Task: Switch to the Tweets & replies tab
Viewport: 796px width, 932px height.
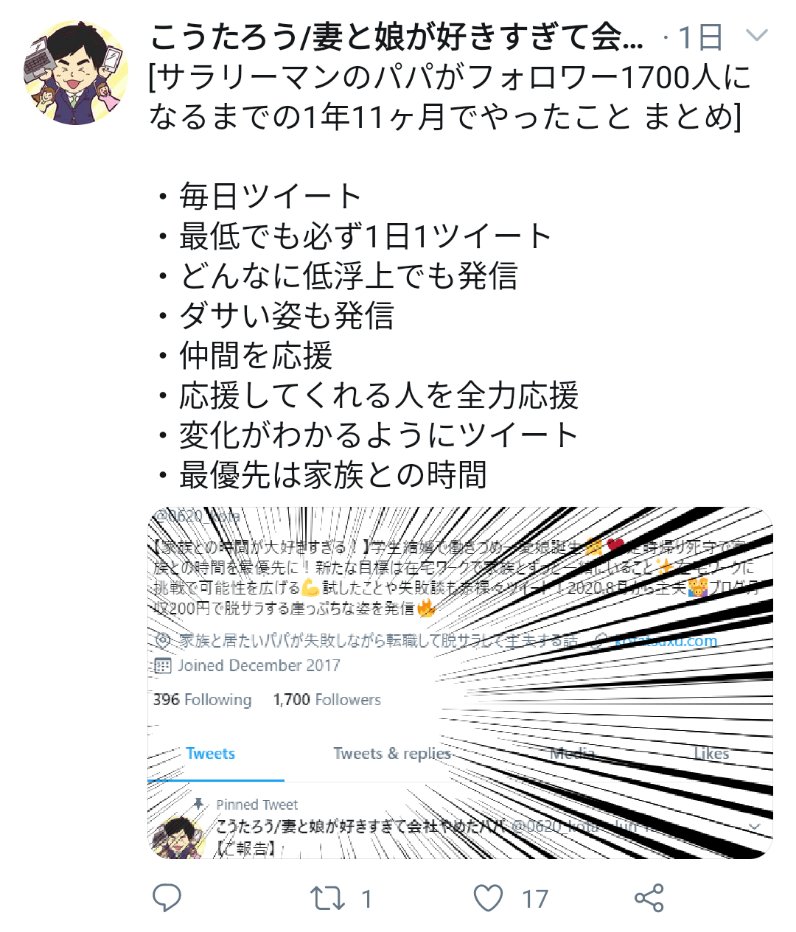Action: pos(392,754)
